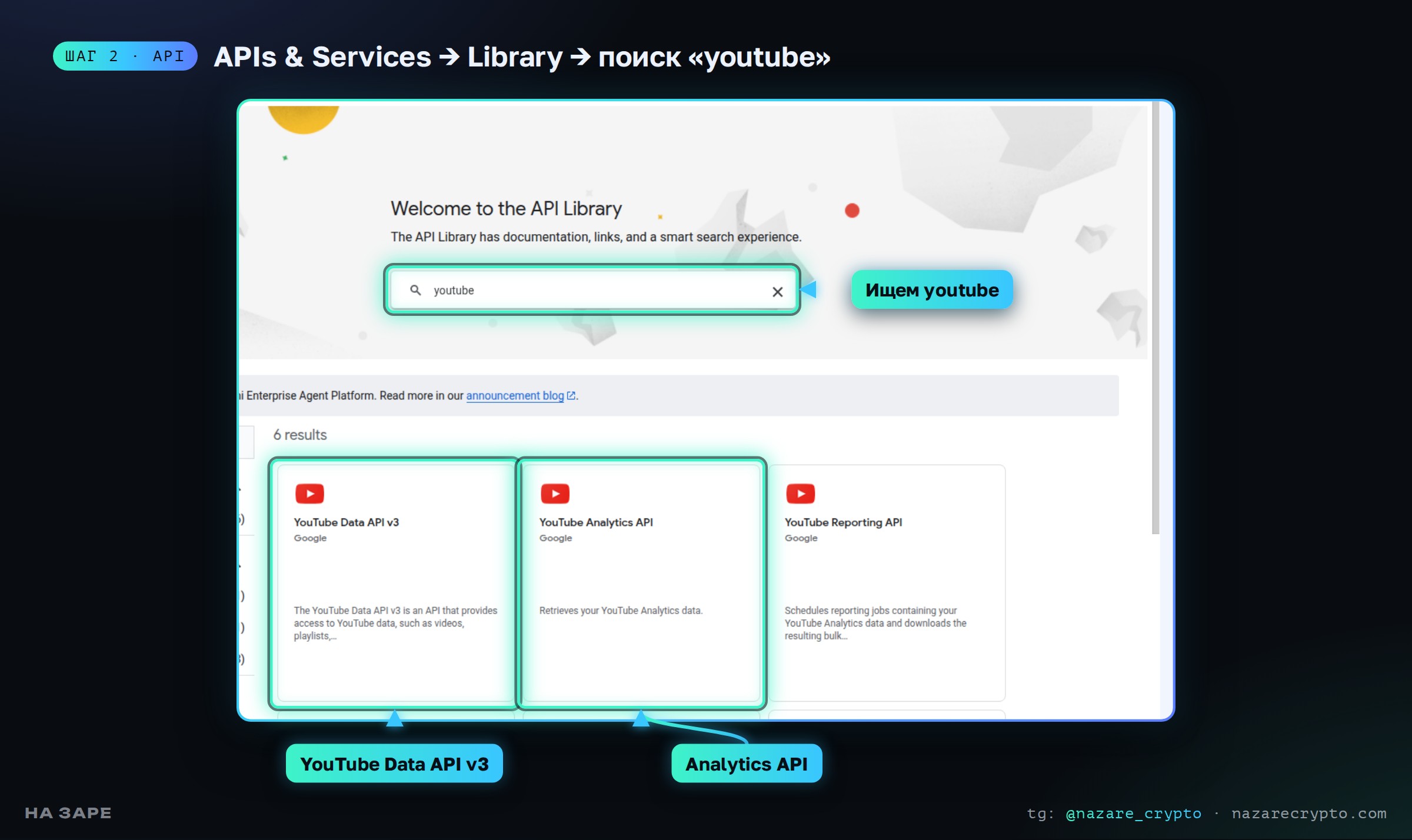Clear the youtube search with X
This screenshot has width=1412, height=840.
click(777, 292)
